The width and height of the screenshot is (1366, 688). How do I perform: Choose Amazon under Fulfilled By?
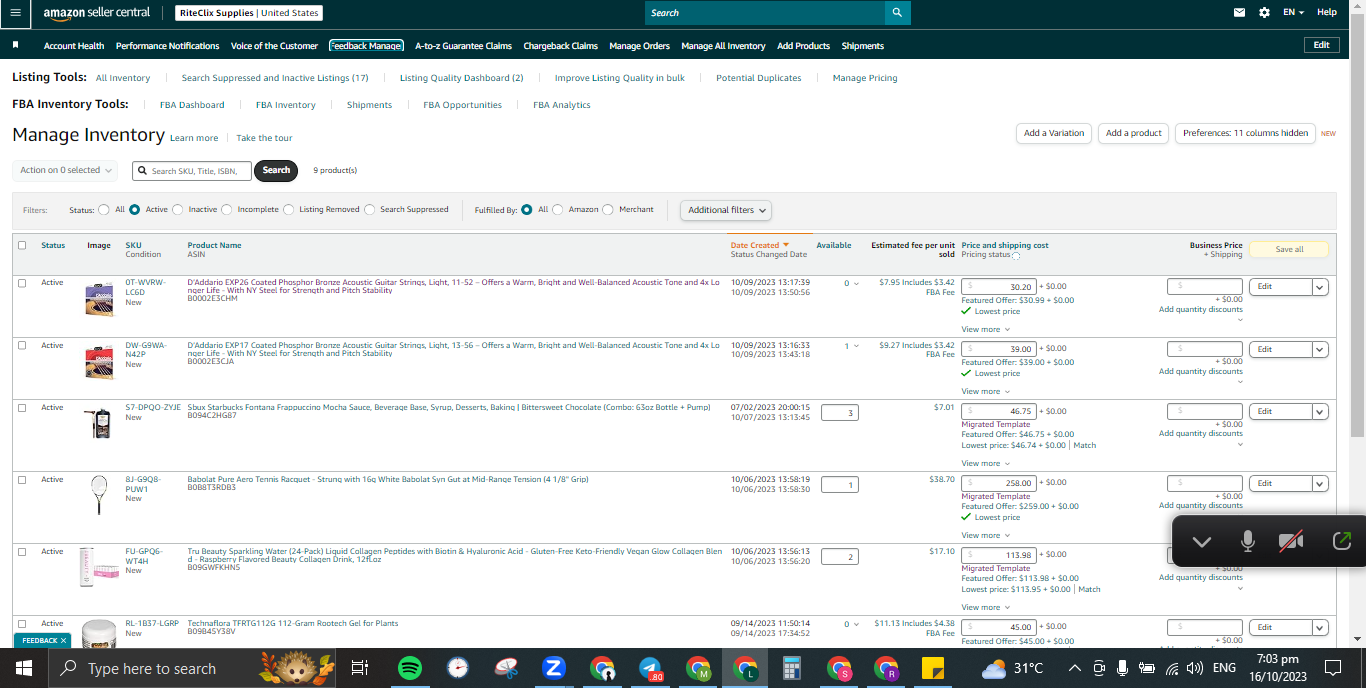(558, 210)
